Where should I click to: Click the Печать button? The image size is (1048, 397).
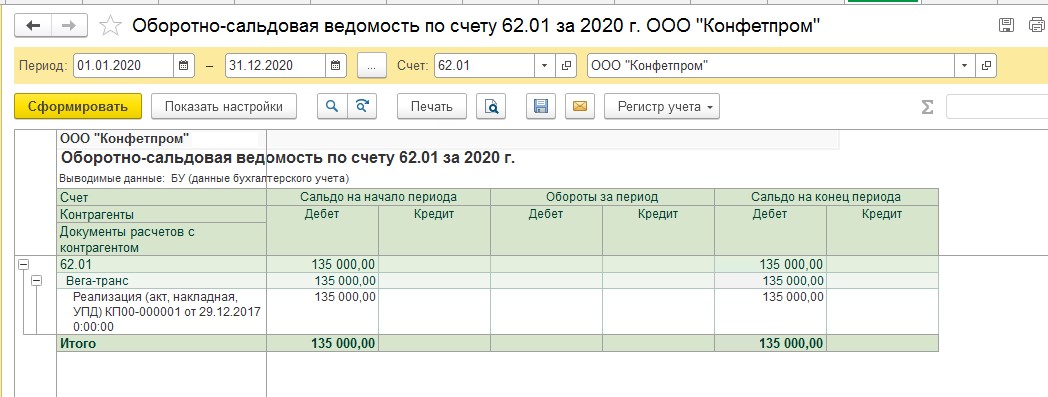432,106
